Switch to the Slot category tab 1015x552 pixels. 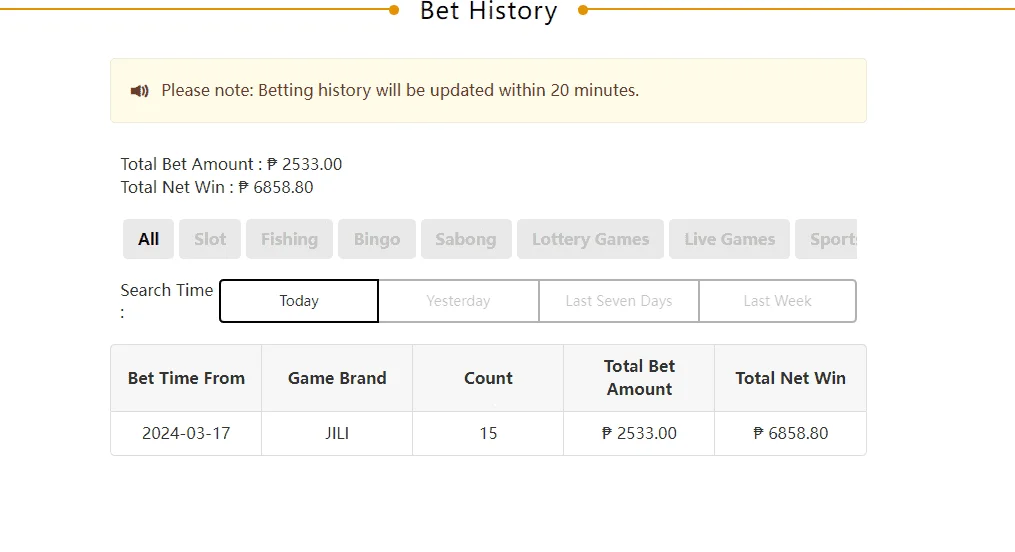(210, 239)
